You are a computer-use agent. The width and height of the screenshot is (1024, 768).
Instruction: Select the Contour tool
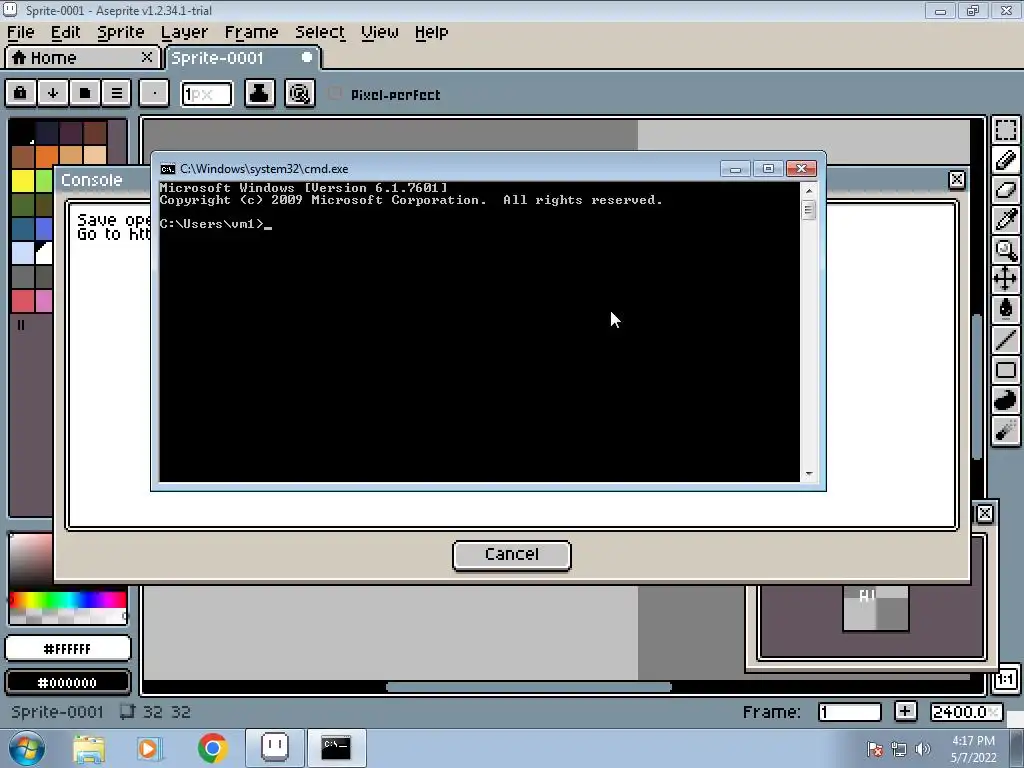[x=1006, y=400]
